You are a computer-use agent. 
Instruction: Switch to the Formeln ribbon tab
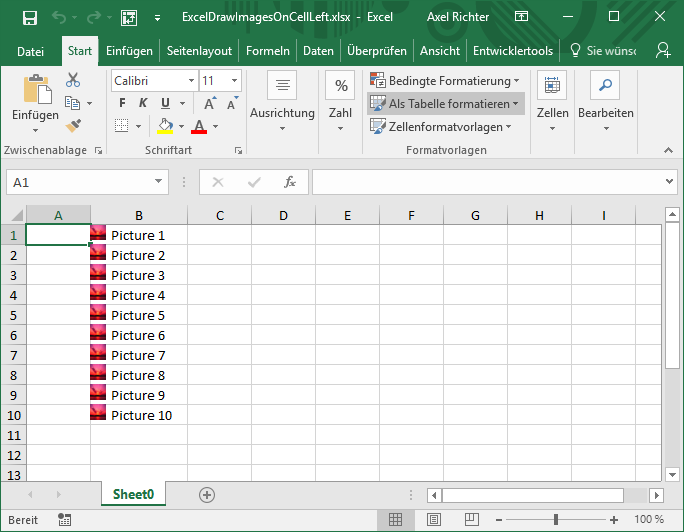(267, 51)
